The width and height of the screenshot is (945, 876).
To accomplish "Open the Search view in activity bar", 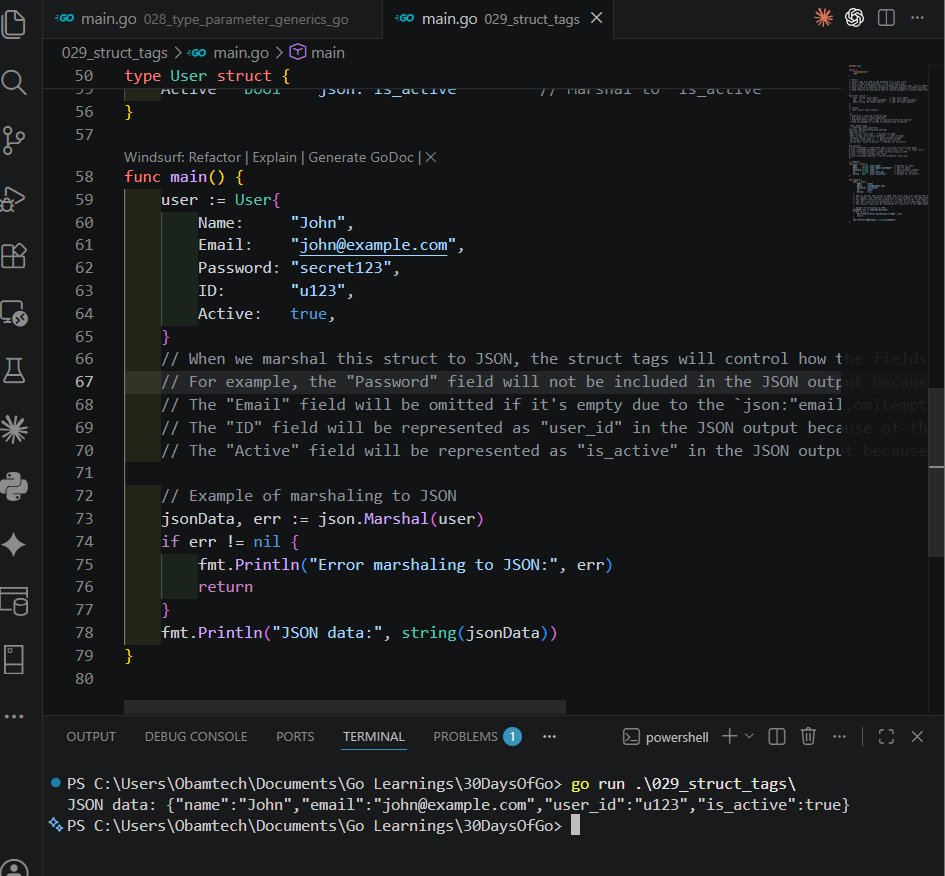I will pyautogui.click(x=14, y=82).
